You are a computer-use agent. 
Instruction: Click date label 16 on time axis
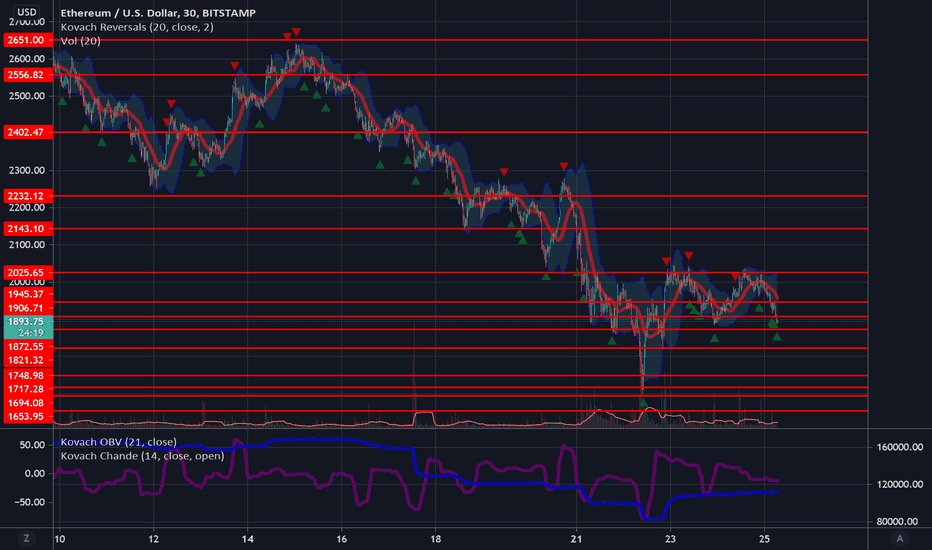click(341, 539)
